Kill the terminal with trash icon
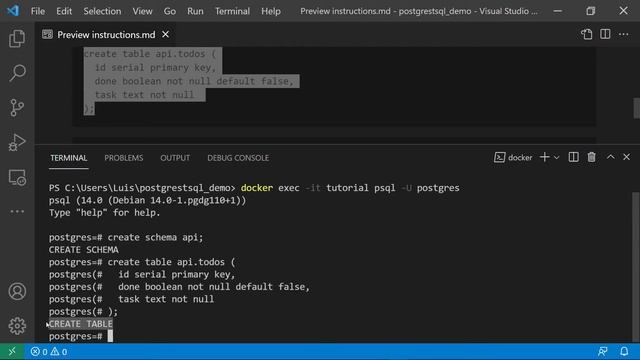This screenshot has height=360, width=640. click(x=591, y=157)
